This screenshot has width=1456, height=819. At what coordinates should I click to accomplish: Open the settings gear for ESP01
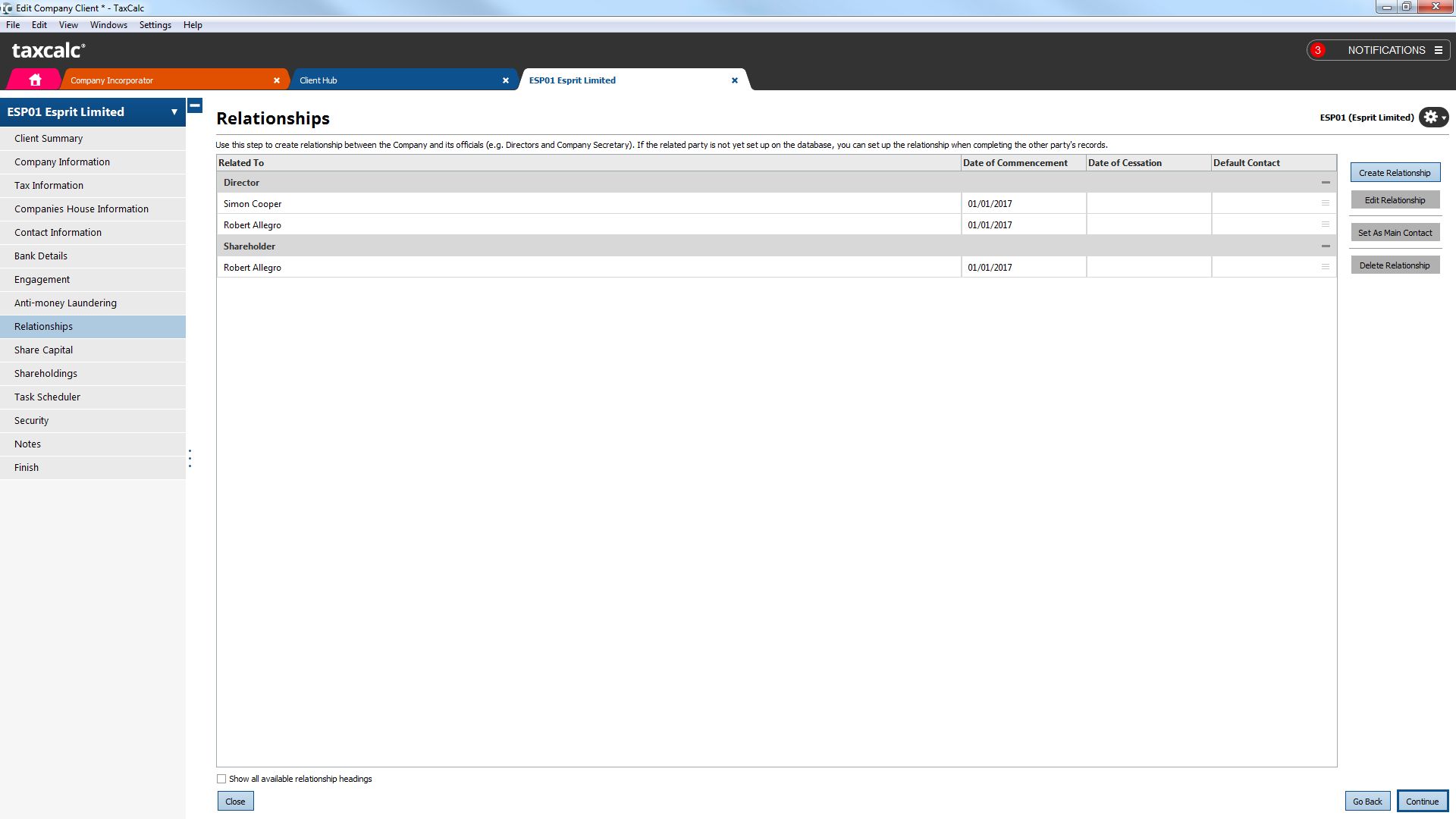(x=1432, y=117)
